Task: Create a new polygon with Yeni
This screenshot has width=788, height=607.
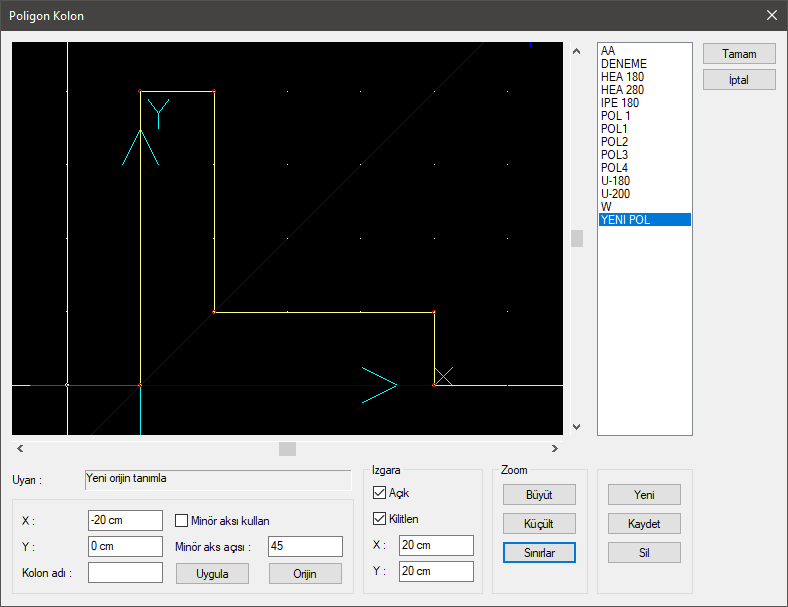Action: coord(644,494)
